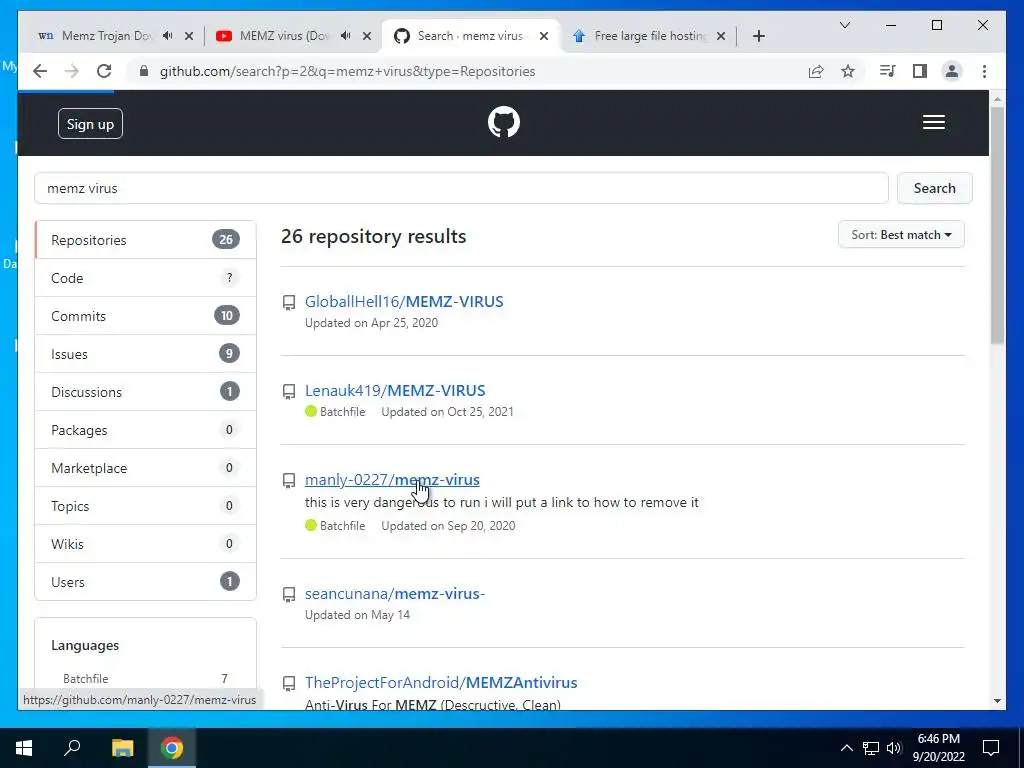Click the scrollbar down arrow
This screenshot has height=768, width=1024.
click(x=997, y=701)
